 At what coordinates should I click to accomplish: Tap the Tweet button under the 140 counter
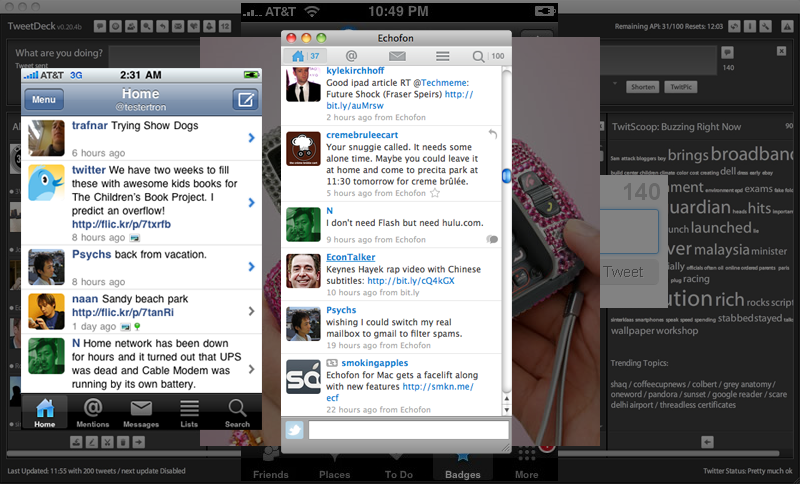[629, 272]
